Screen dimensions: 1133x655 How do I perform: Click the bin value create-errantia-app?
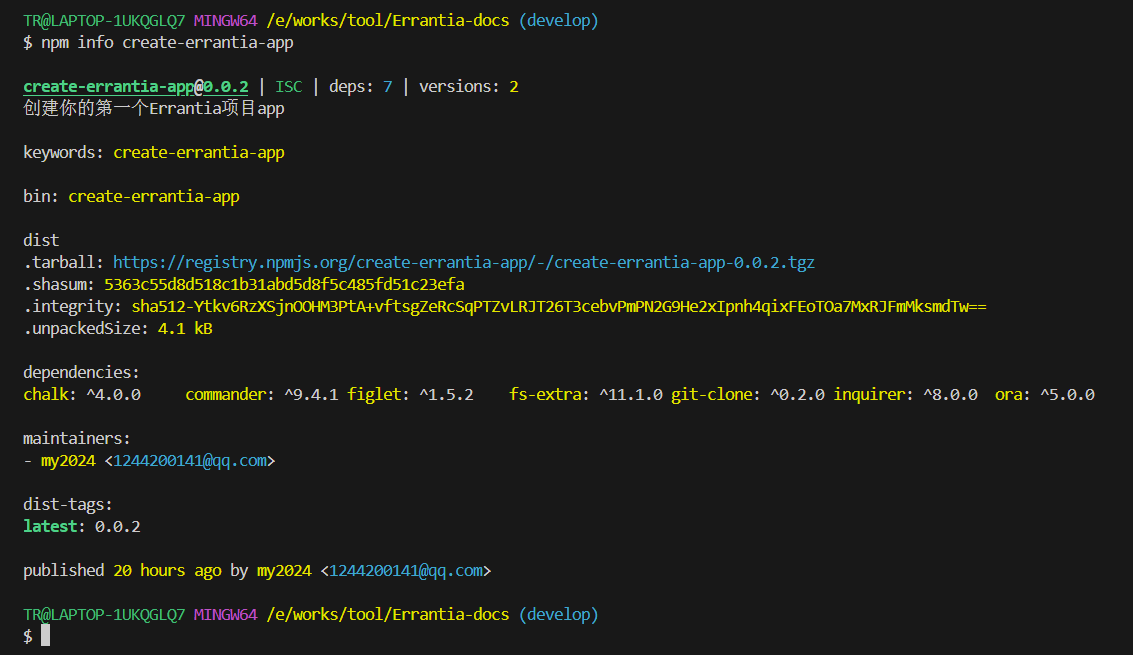tap(154, 197)
